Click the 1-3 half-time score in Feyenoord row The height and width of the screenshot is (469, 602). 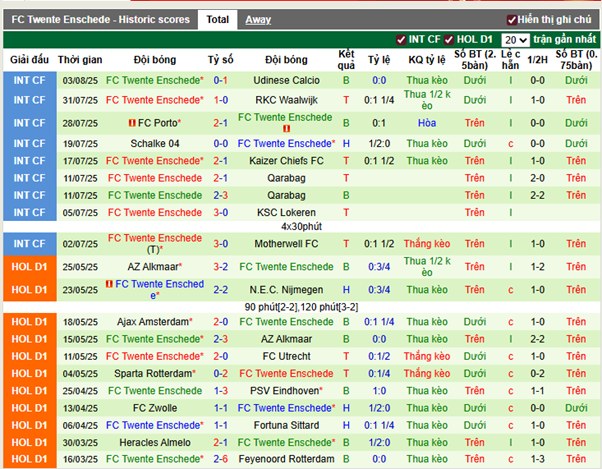click(538, 459)
